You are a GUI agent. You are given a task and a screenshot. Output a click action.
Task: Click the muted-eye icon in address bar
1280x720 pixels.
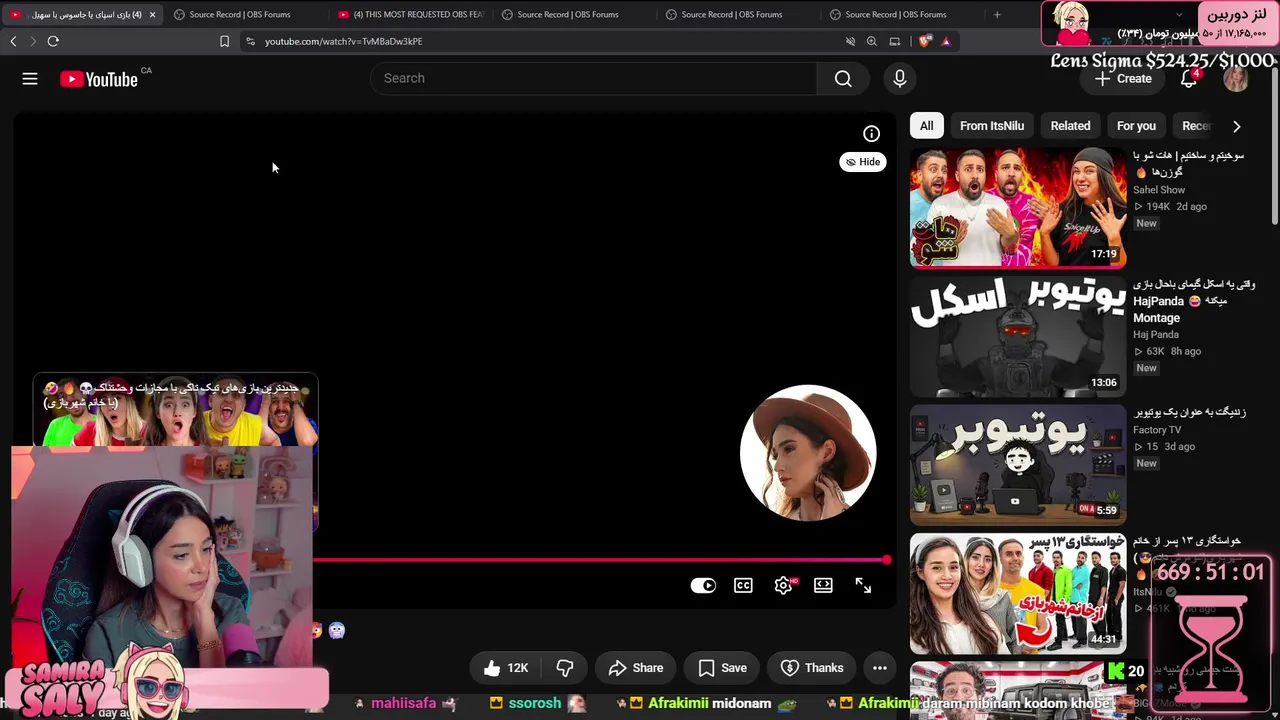coord(850,41)
